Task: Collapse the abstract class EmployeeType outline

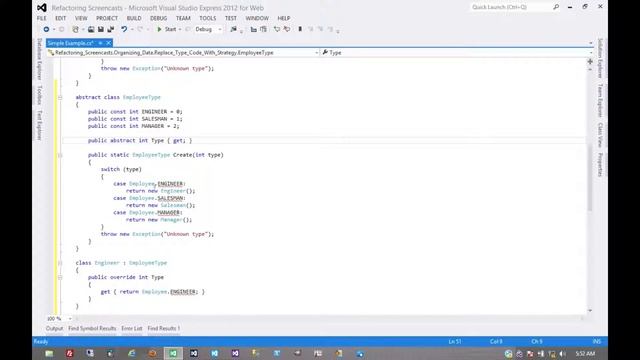Action: [60, 97]
